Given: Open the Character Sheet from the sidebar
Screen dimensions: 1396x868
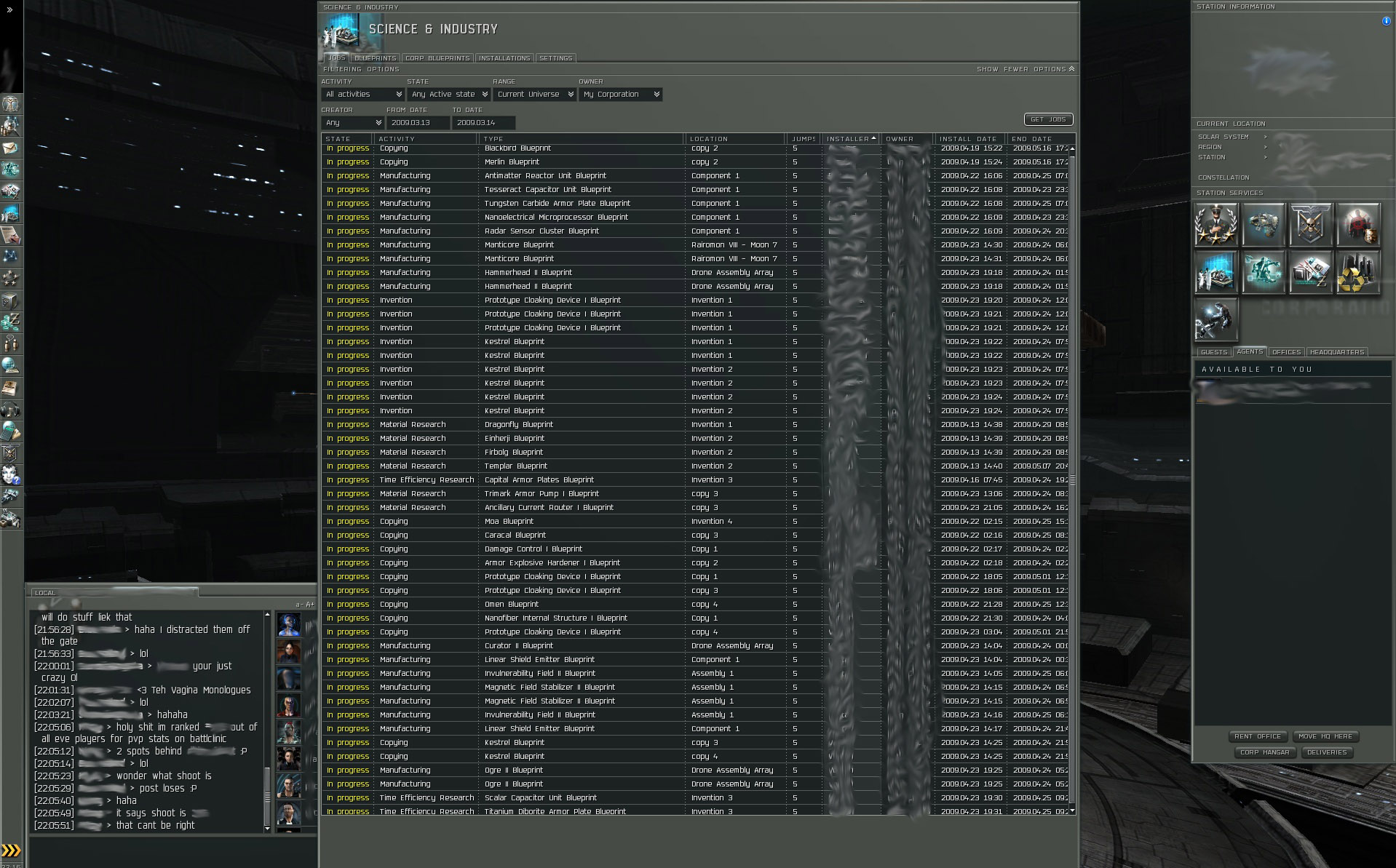Looking at the screenshot, I should click(x=10, y=105).
